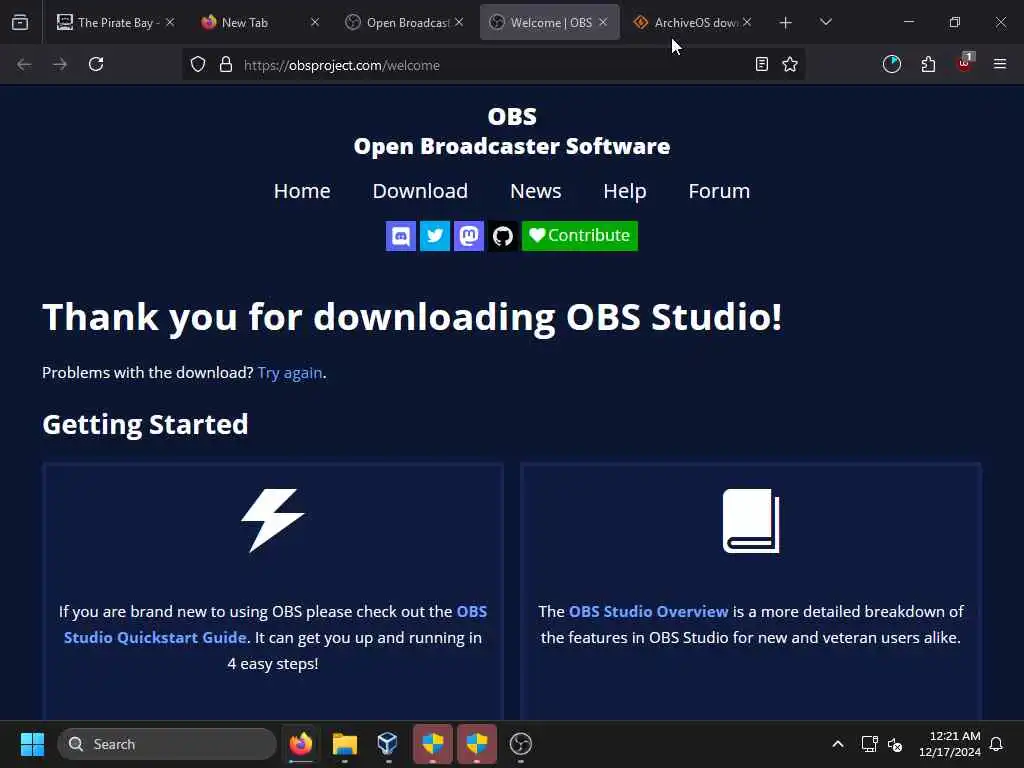This screenshot has height=768, width=1024.
Task: Open Firefox from the taskbar
Action: [300, 744]
